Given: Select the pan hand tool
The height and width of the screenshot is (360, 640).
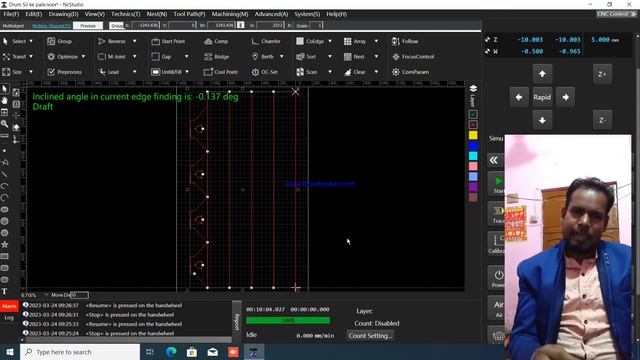Looking at the screenshot, I should tap(4, 100).
